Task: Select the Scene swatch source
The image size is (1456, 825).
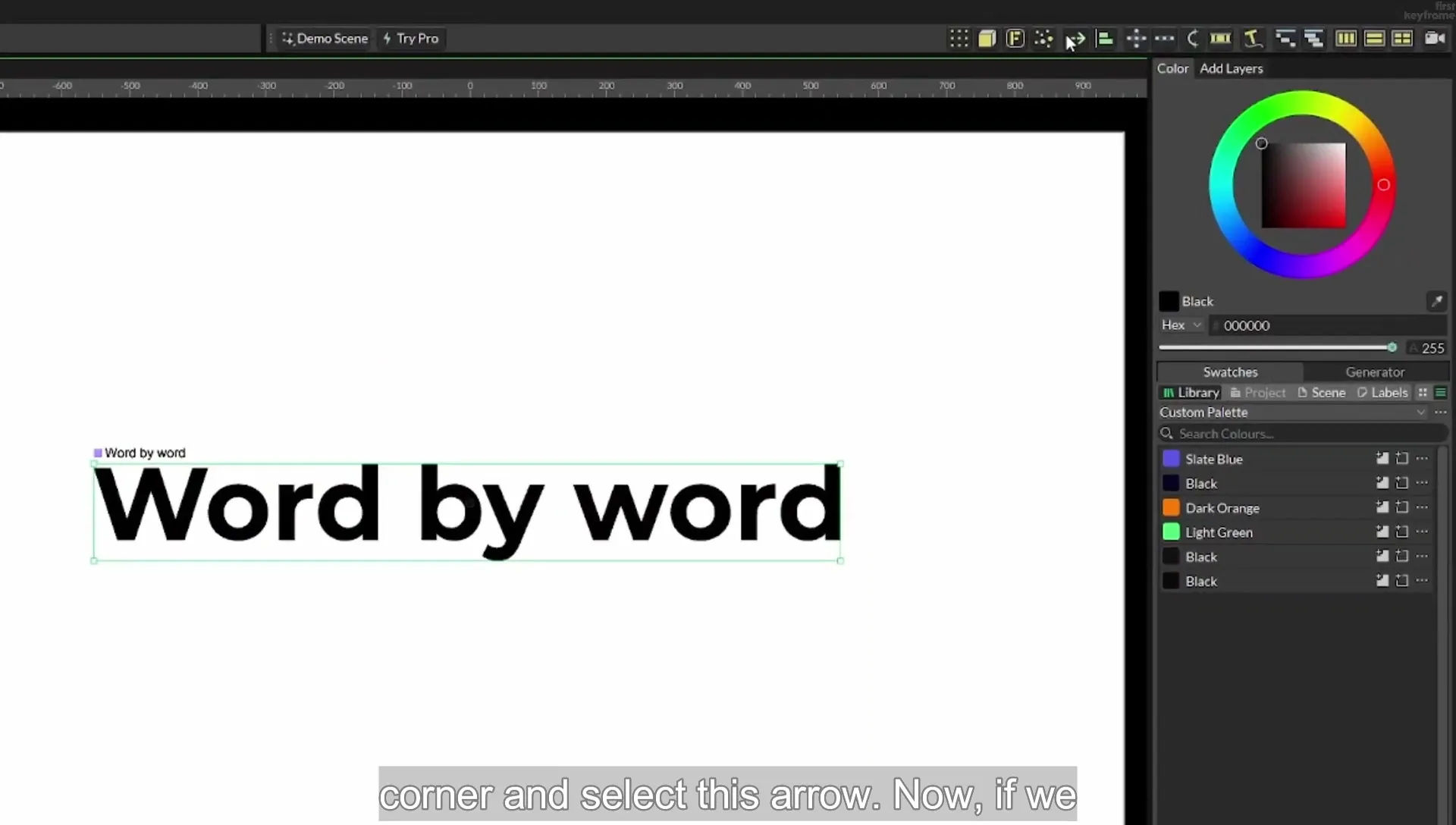Action: click(x=1321, y=392)
